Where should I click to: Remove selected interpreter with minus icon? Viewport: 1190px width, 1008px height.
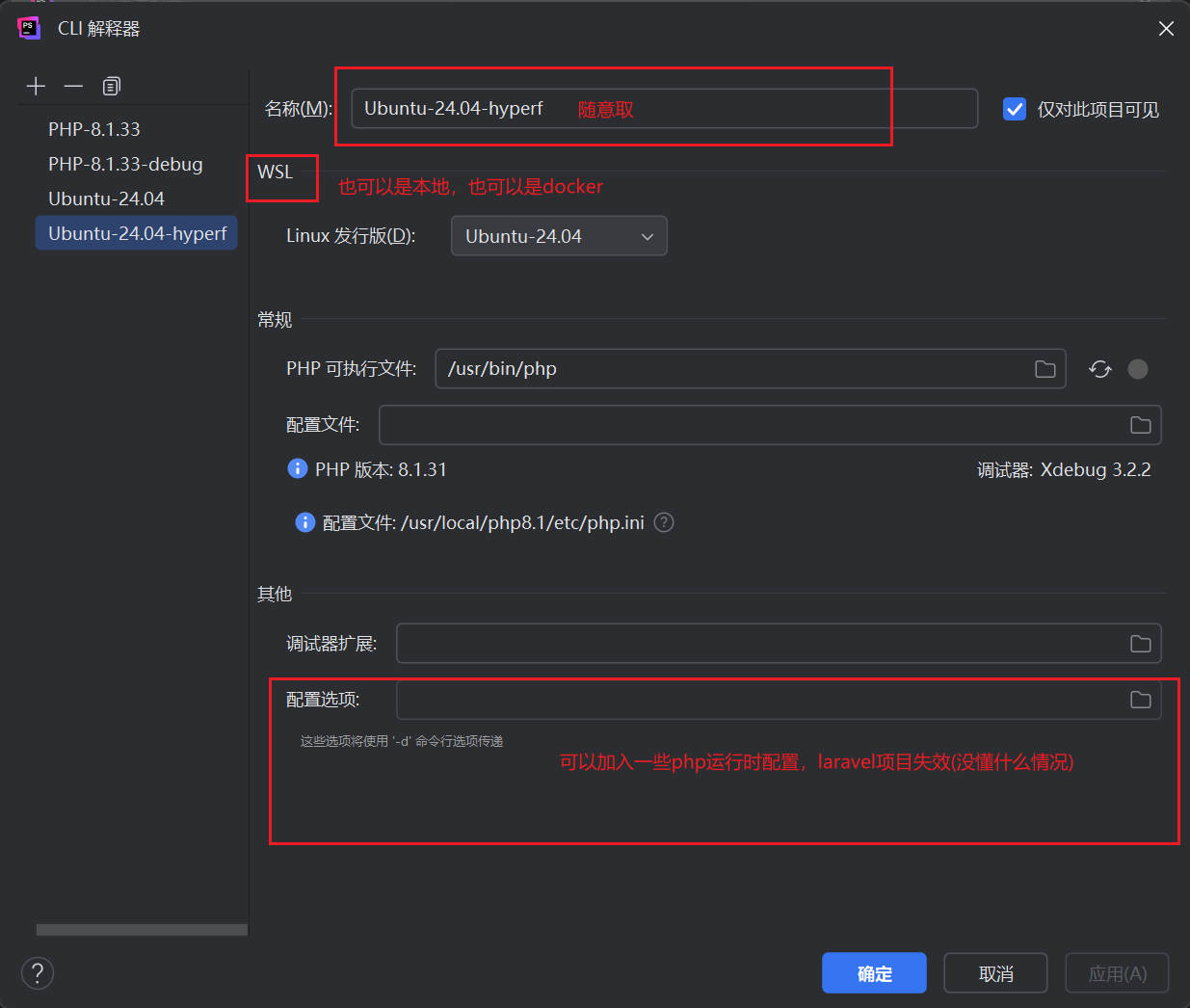[73, 86]
